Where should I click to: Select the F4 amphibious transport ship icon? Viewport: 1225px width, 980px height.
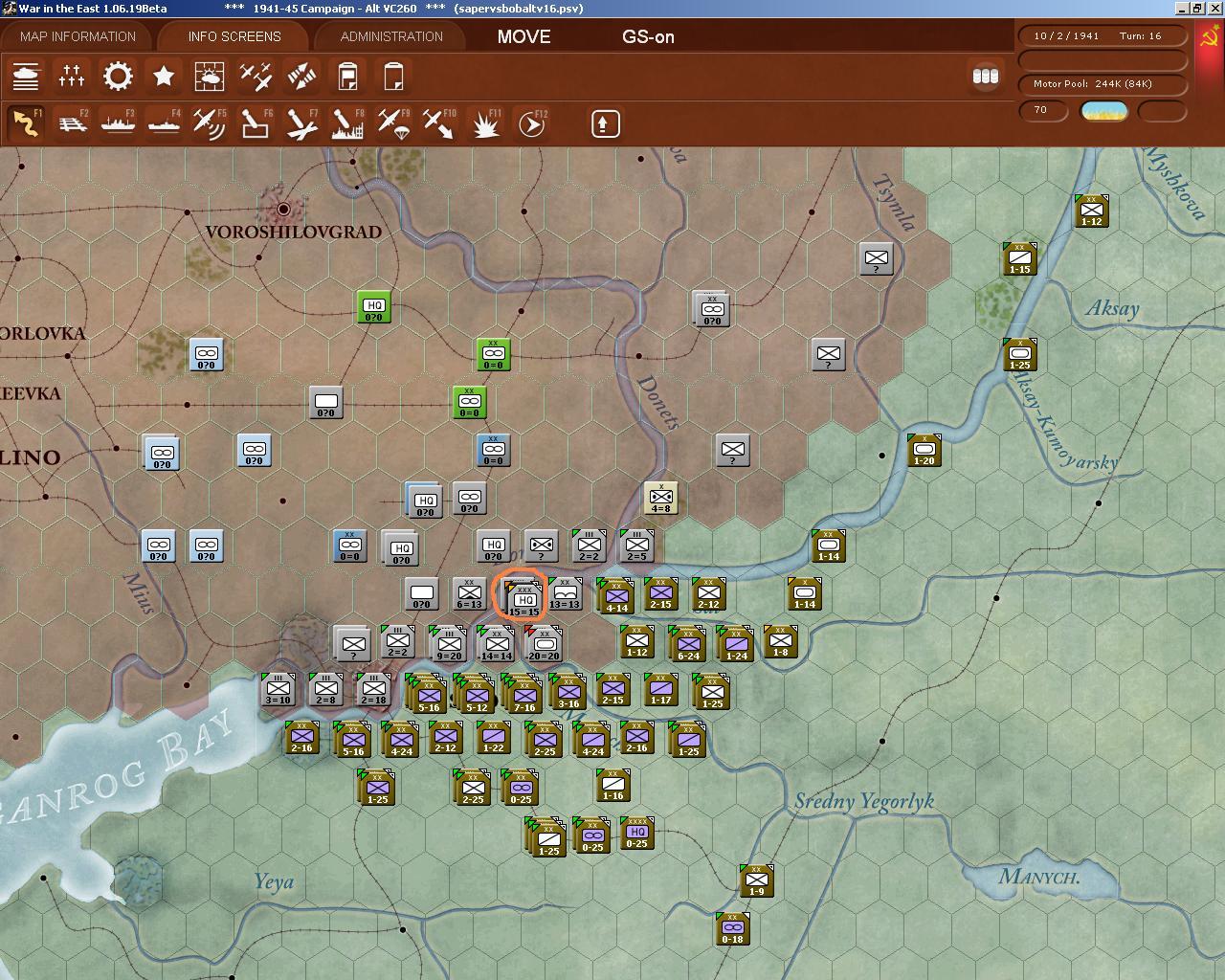point(164,123)
